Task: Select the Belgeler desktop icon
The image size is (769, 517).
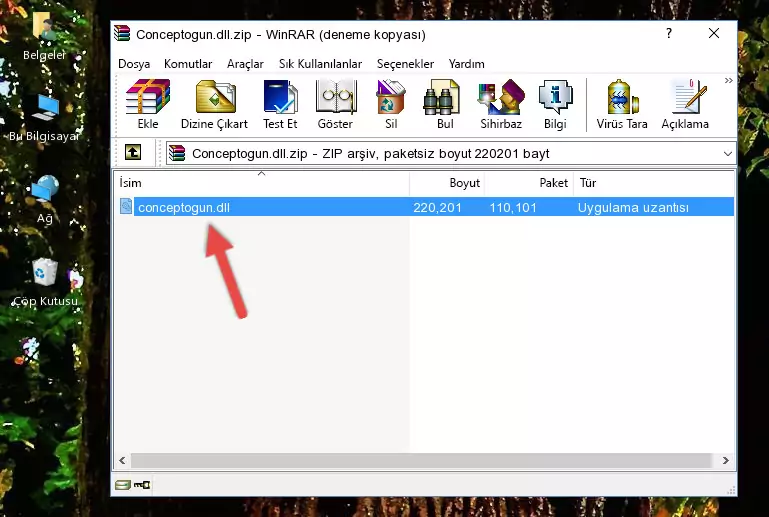Action: 44,36
